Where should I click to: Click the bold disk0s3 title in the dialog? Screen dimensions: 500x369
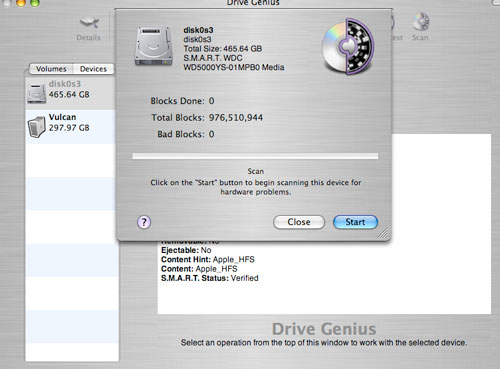click(198, 30)
